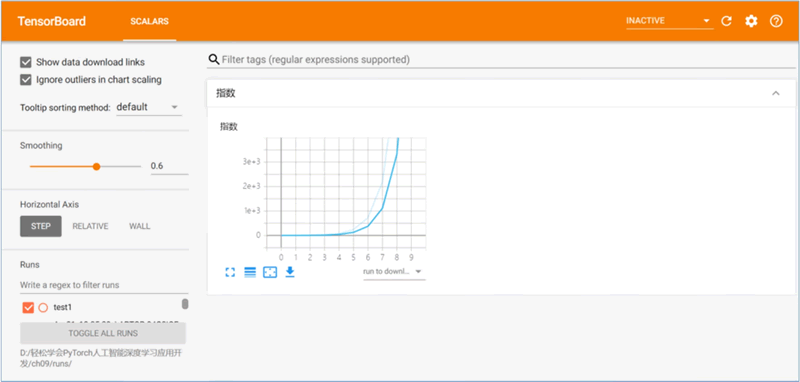Fit chart domain to data icon
800x382 pixels.
tap(270, 272)
